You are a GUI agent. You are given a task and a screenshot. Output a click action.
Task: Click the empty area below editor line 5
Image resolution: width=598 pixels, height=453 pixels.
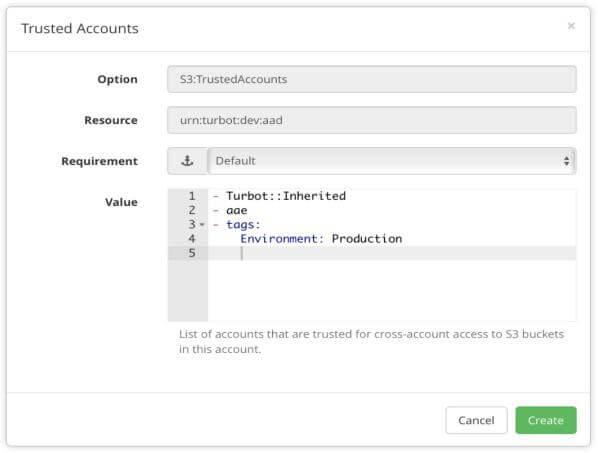[392, 291]
